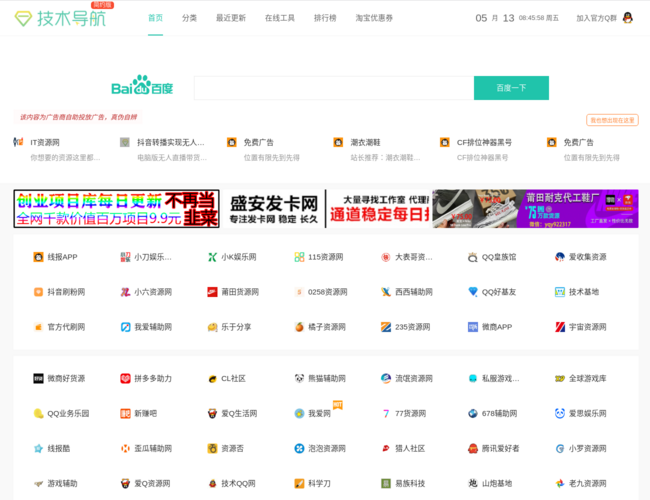
Task: Open the 抖音转播实现无人 ad link
Action: [171, 143]
